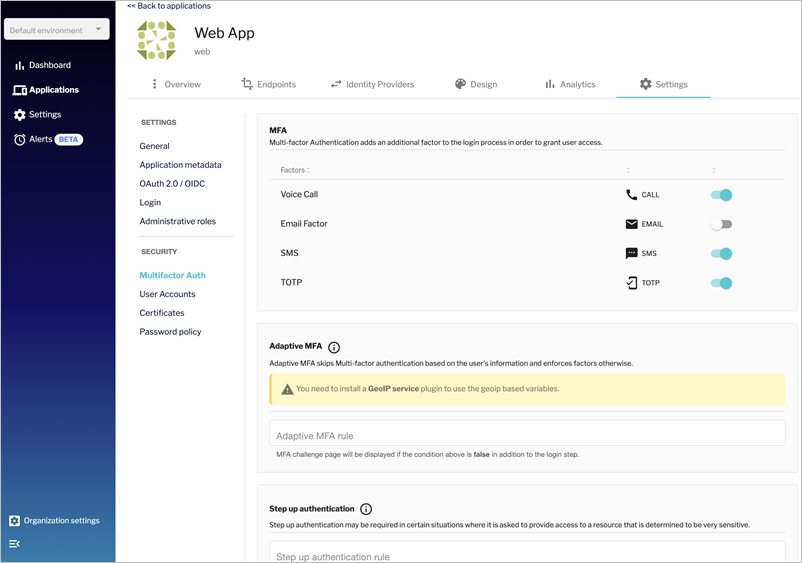Go back to applications link
802x563 pixels.
pos(169,6)
